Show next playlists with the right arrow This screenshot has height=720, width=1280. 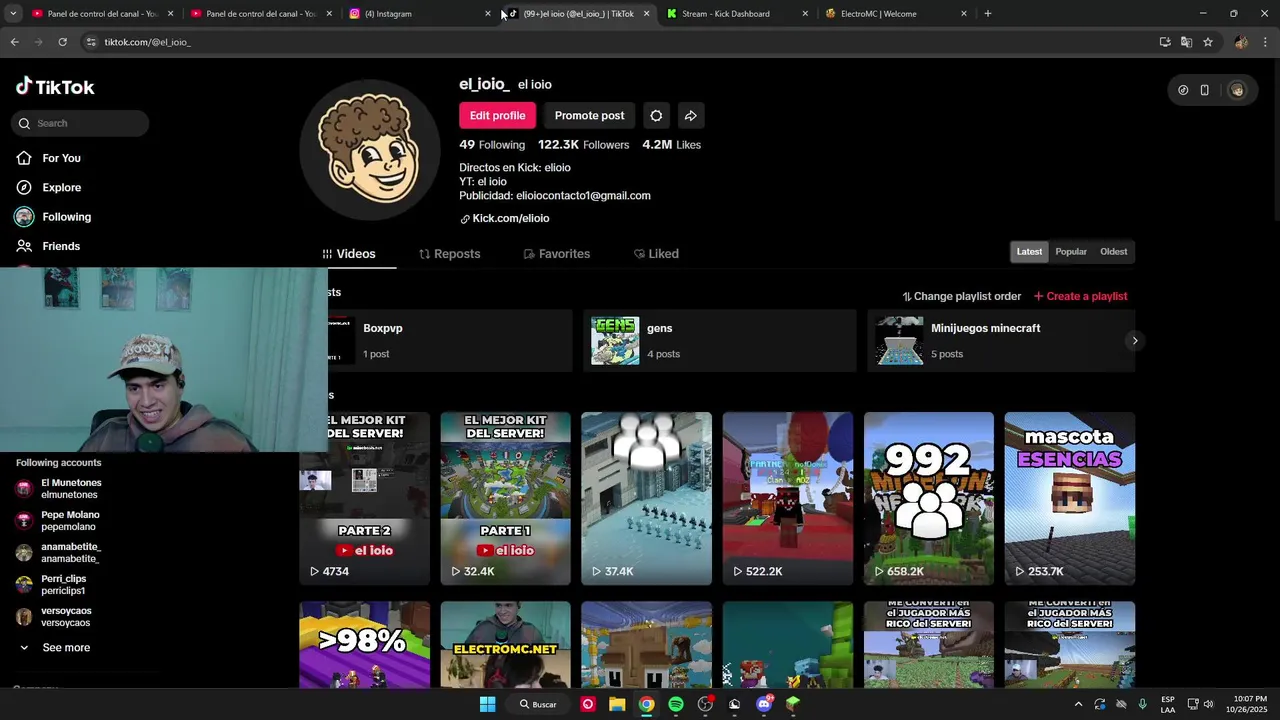1134,341
